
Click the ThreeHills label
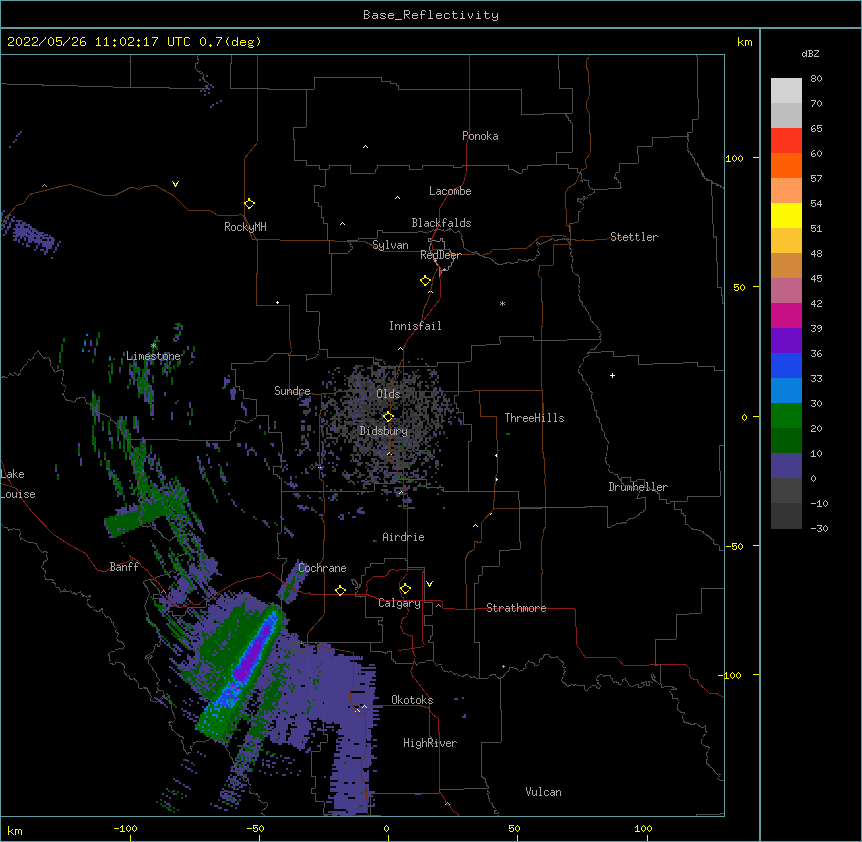coord(534,418)
